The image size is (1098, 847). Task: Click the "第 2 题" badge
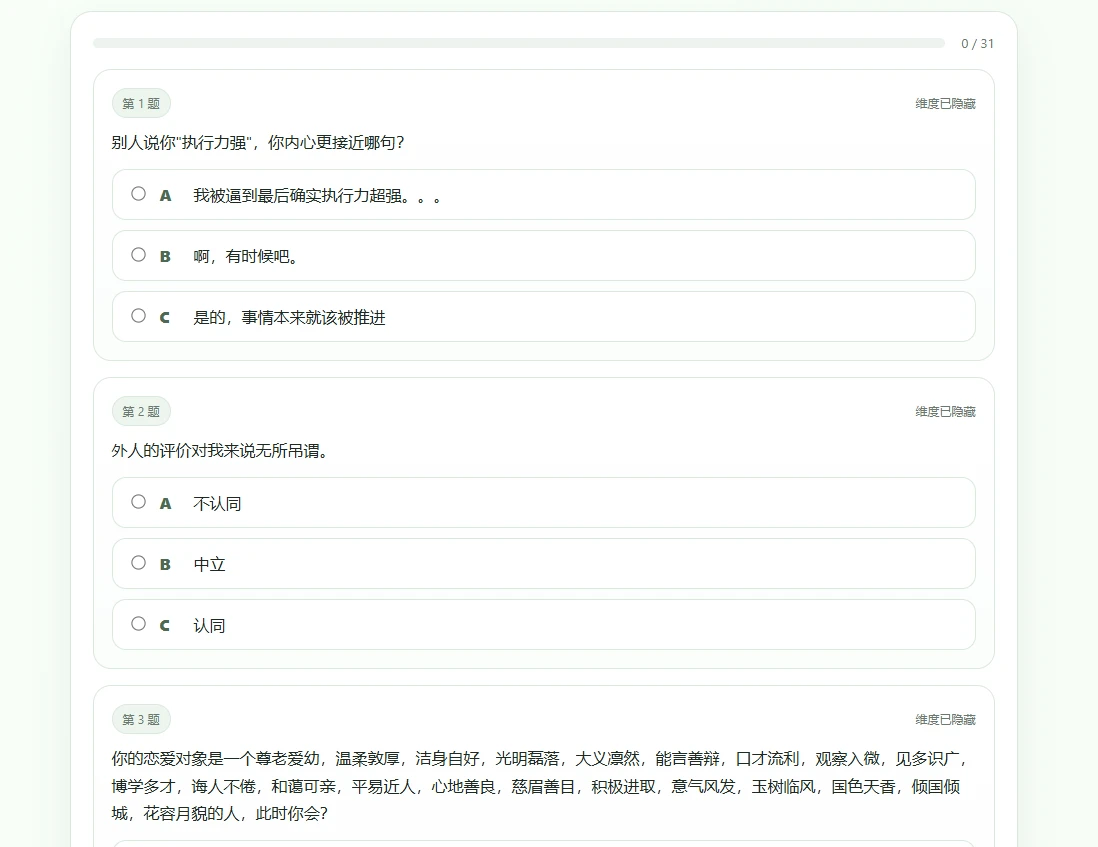pyautogui.click(x=141, y=410)
